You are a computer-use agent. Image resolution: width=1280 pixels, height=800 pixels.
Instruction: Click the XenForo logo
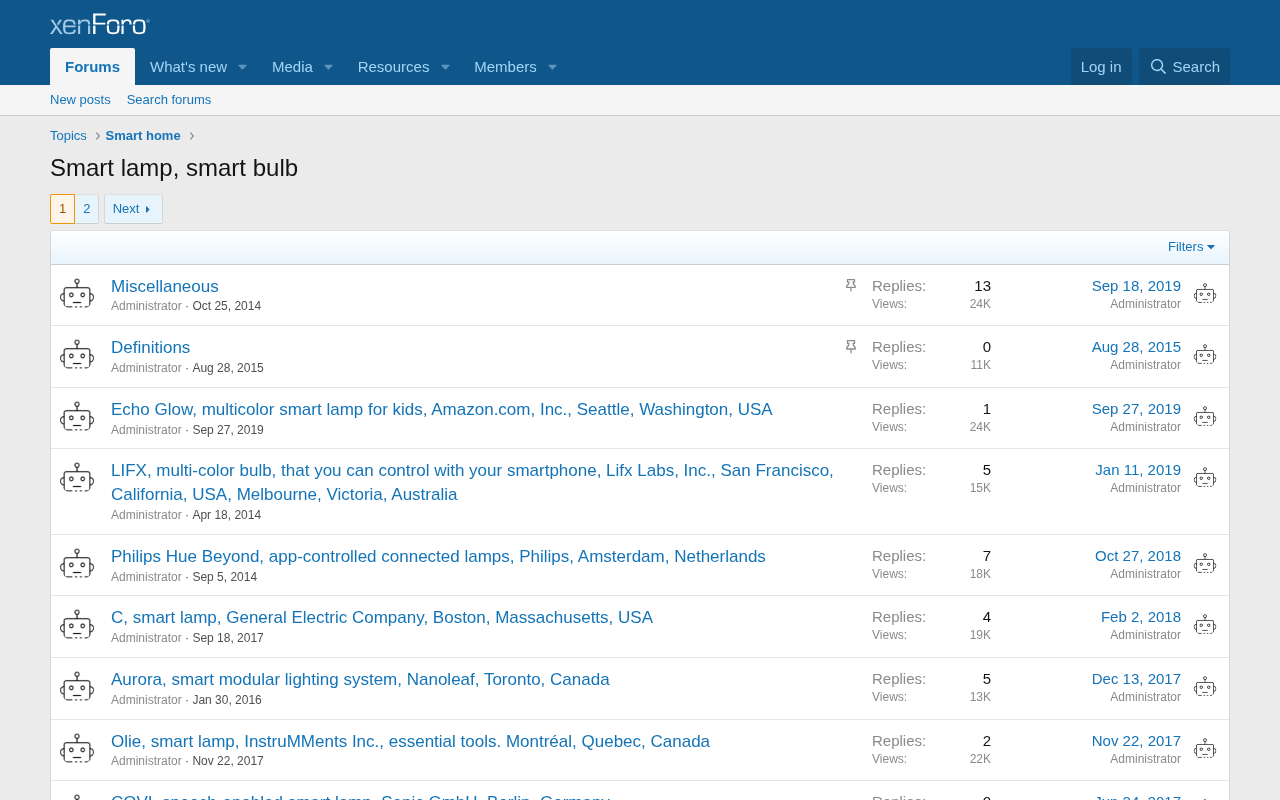tap(100, 24)
